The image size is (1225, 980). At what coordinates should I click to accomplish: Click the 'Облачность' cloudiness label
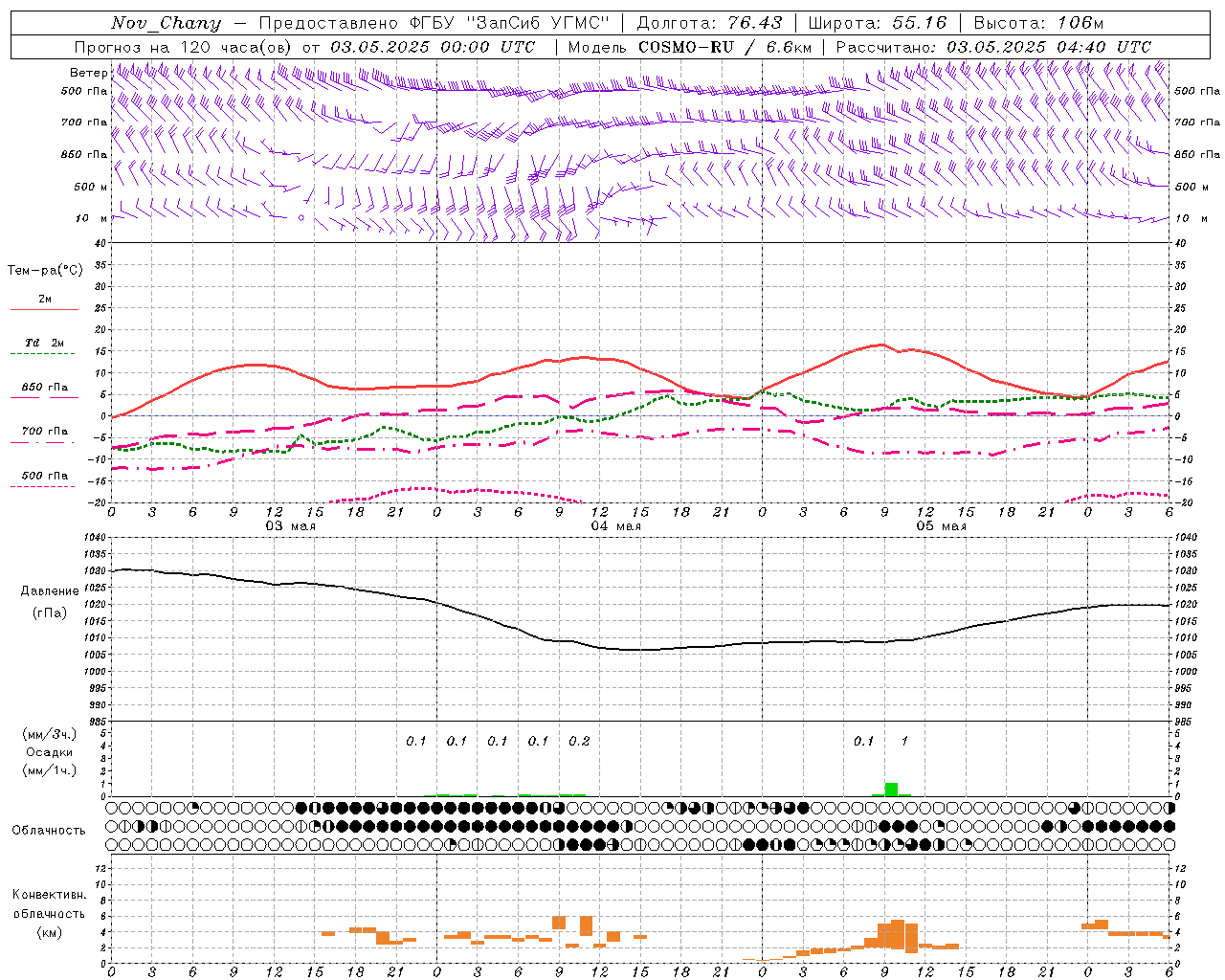[49, 831]
